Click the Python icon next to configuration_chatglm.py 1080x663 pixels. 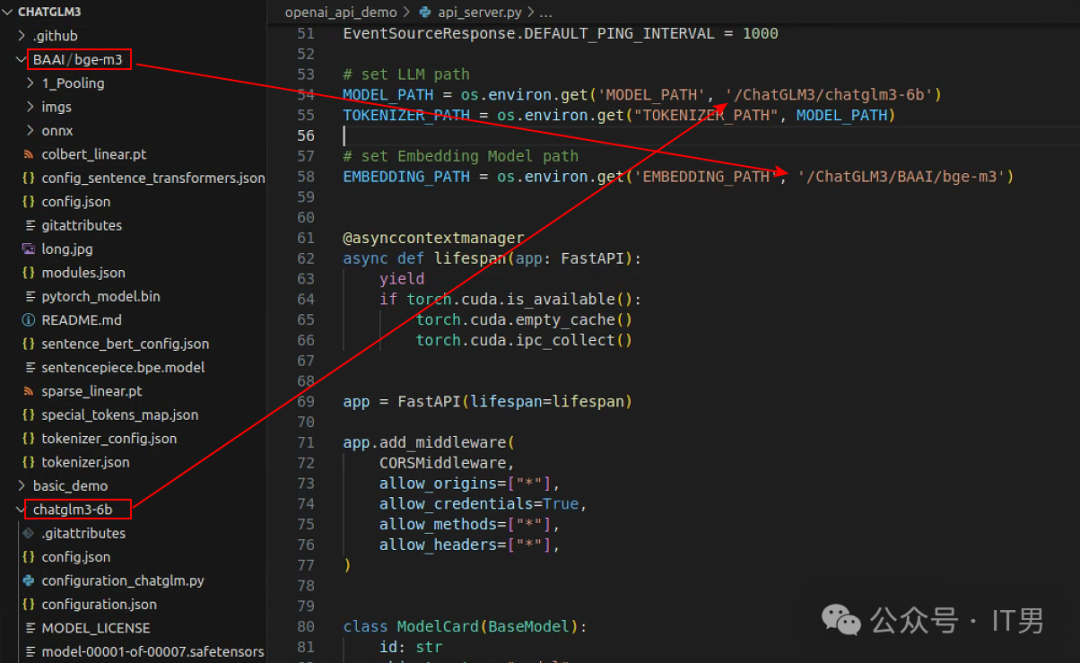pyautogui.click(x=29, y=581)
